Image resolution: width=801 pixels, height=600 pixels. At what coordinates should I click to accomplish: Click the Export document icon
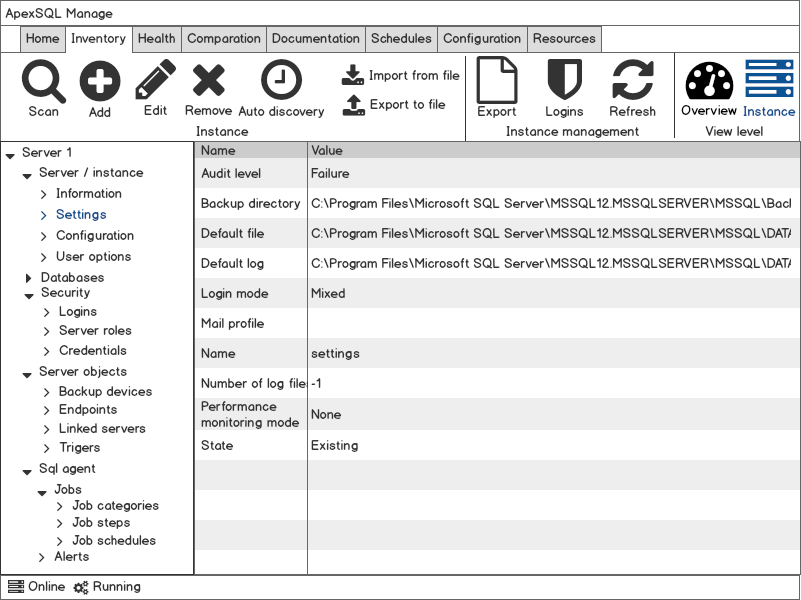click(497, 80)
